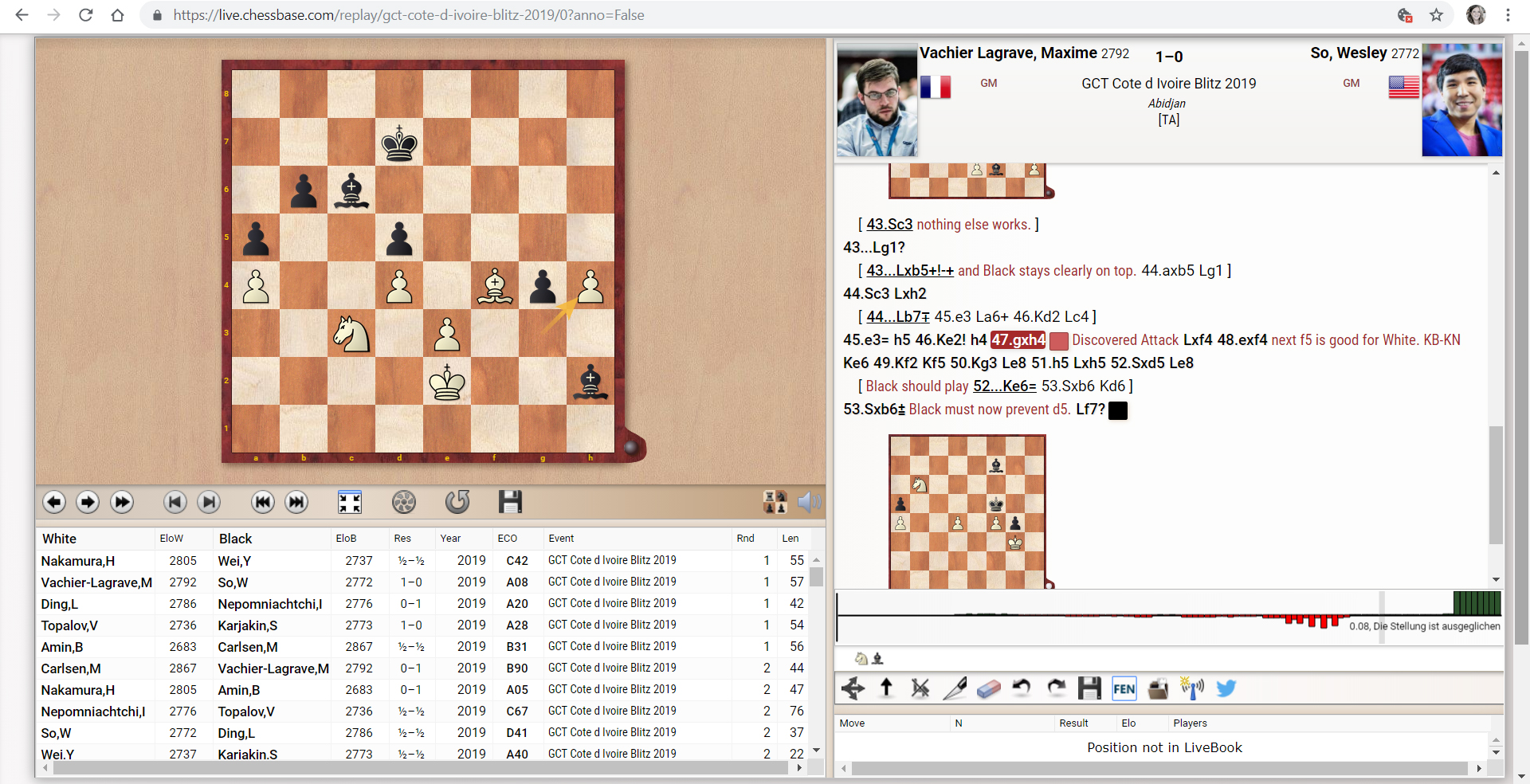
Task: Mute sound using the speaker icon
Action: point(809,502)
